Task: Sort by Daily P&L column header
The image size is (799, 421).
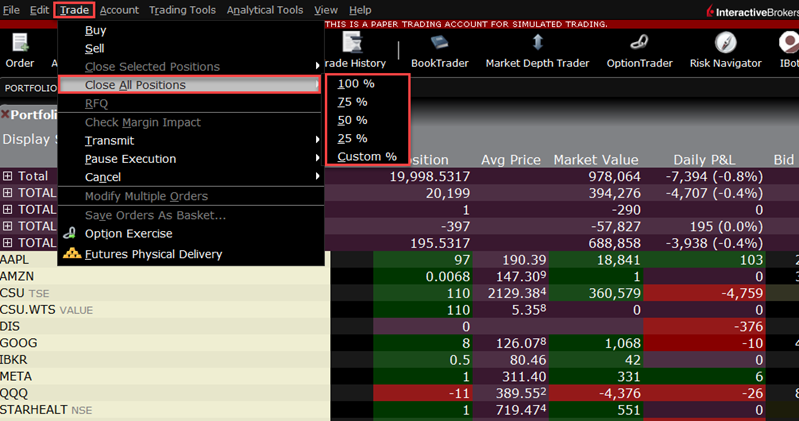Action: pos(704,160)
